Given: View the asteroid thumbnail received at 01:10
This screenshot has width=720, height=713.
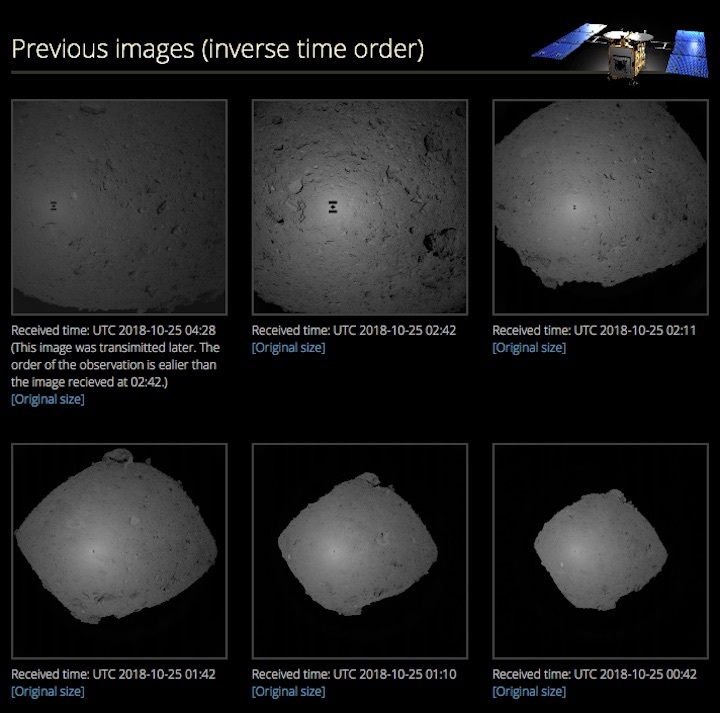Looking at the screenshot, I should point(360,551).
